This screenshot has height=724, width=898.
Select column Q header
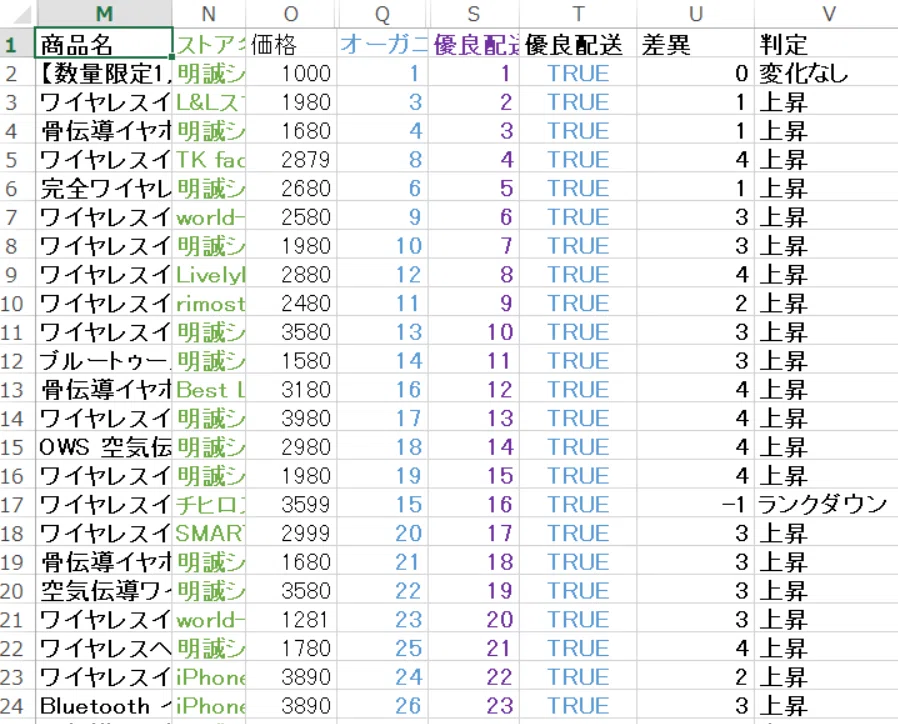click(x=383, y=13)
